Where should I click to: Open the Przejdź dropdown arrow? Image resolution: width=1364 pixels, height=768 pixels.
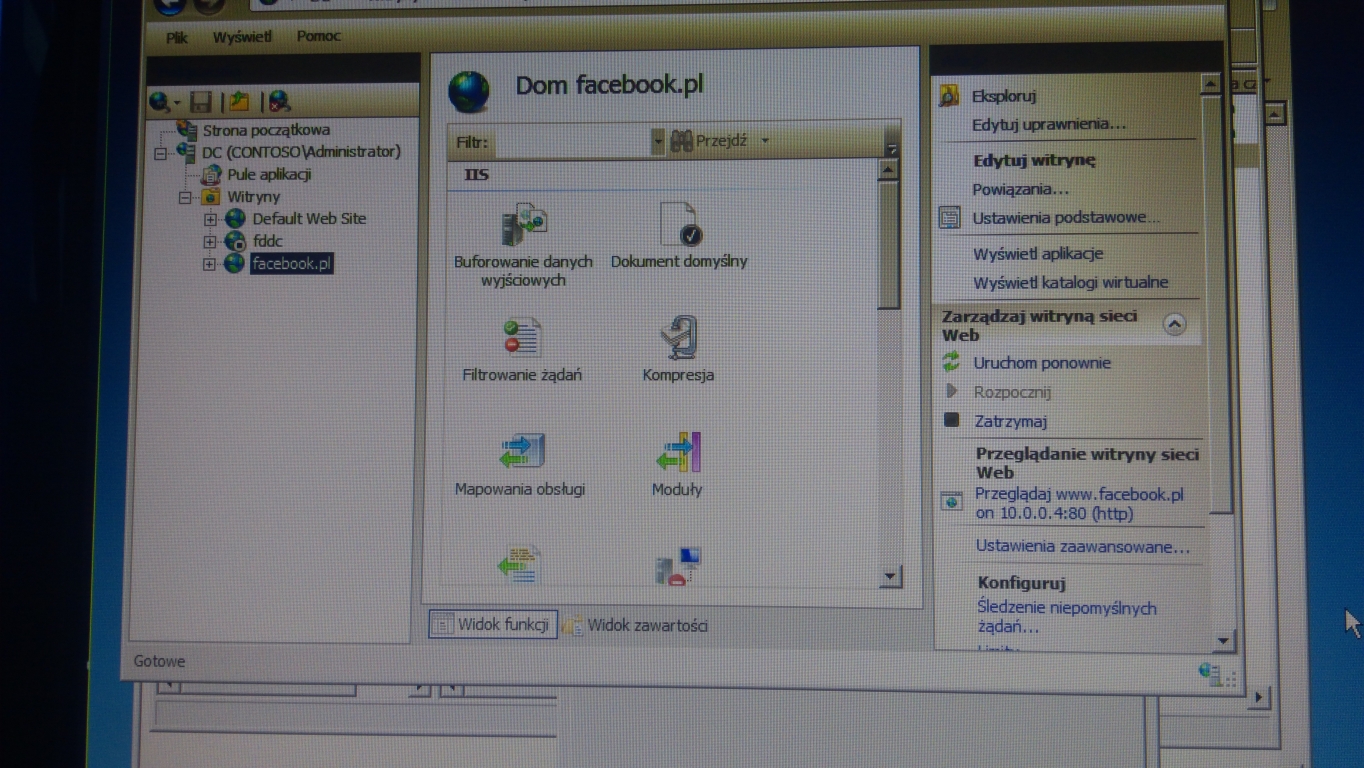(x=765, y=141)
